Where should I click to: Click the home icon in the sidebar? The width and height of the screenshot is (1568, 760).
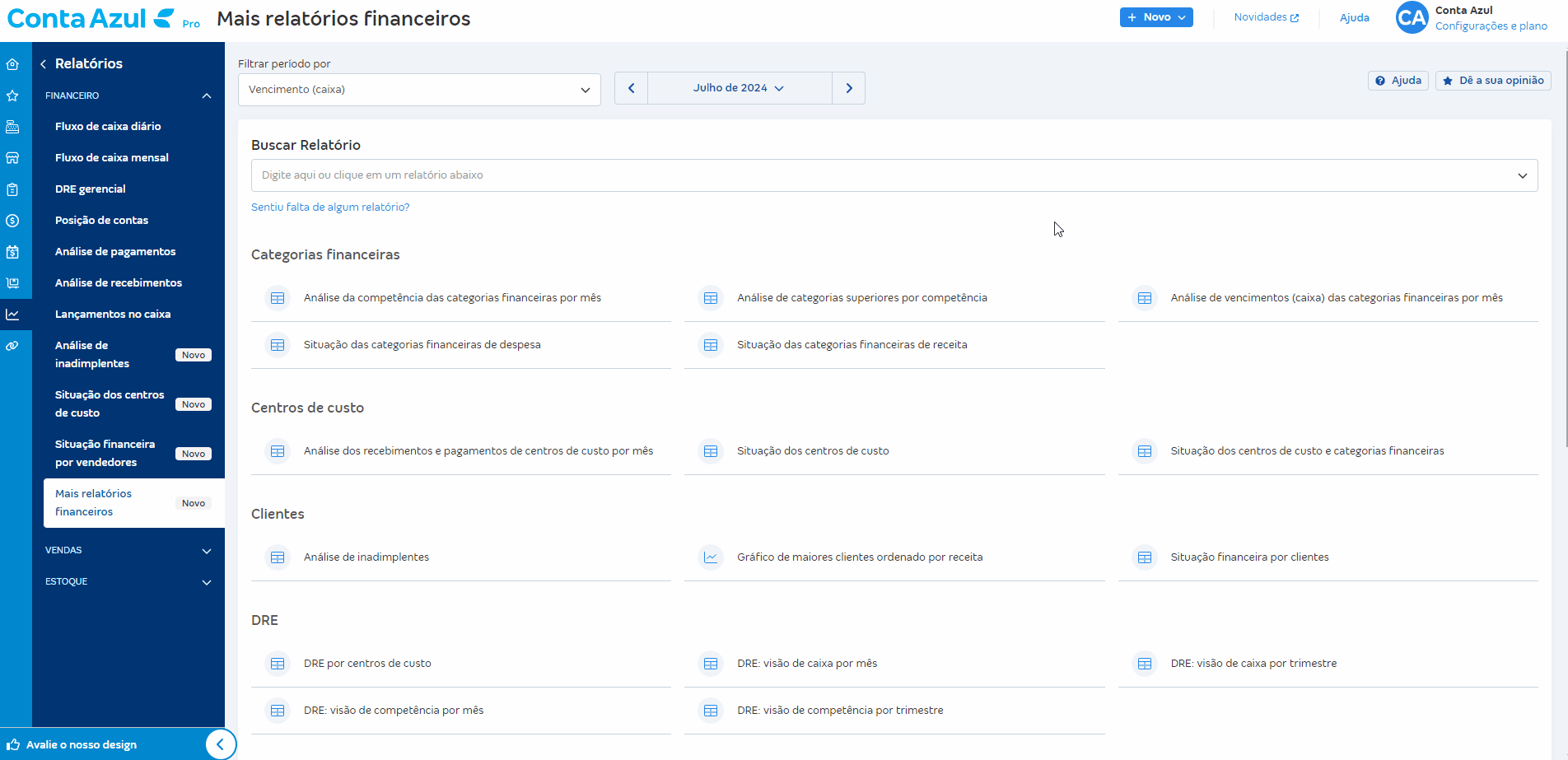tap(12, 64)
